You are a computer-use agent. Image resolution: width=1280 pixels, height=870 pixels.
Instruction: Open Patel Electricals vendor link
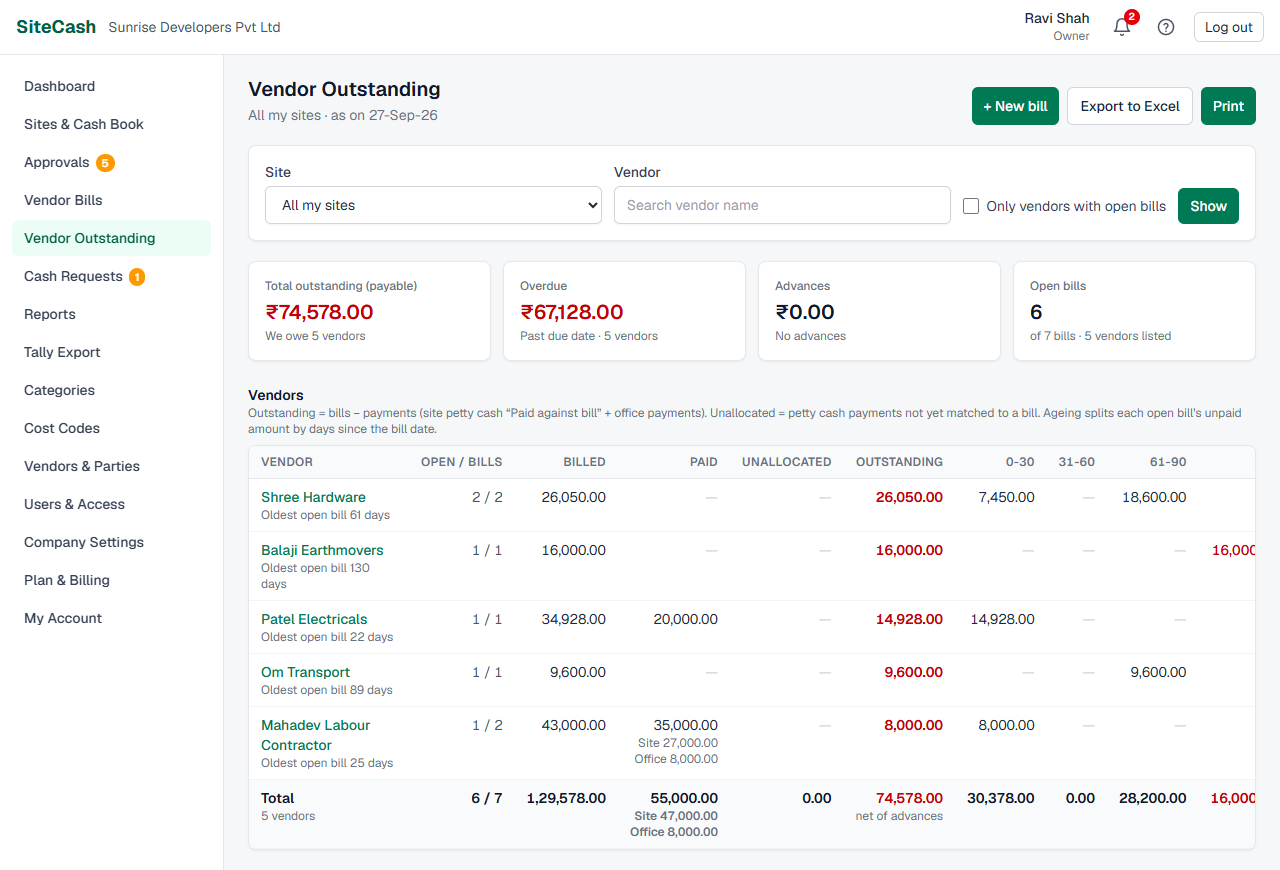coord(314,619)
